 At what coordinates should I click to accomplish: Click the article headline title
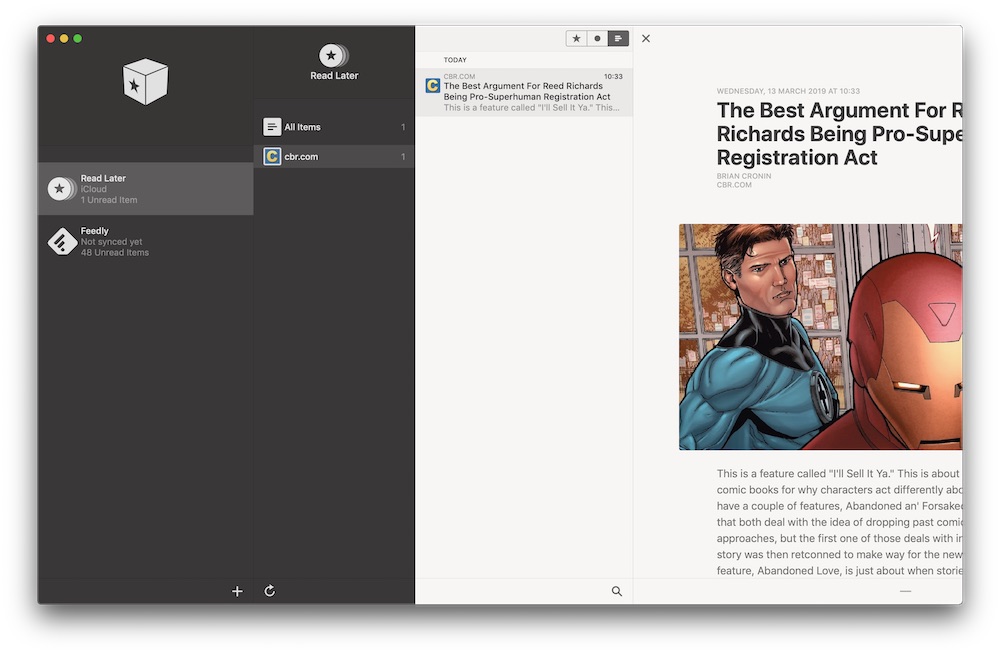839,133
